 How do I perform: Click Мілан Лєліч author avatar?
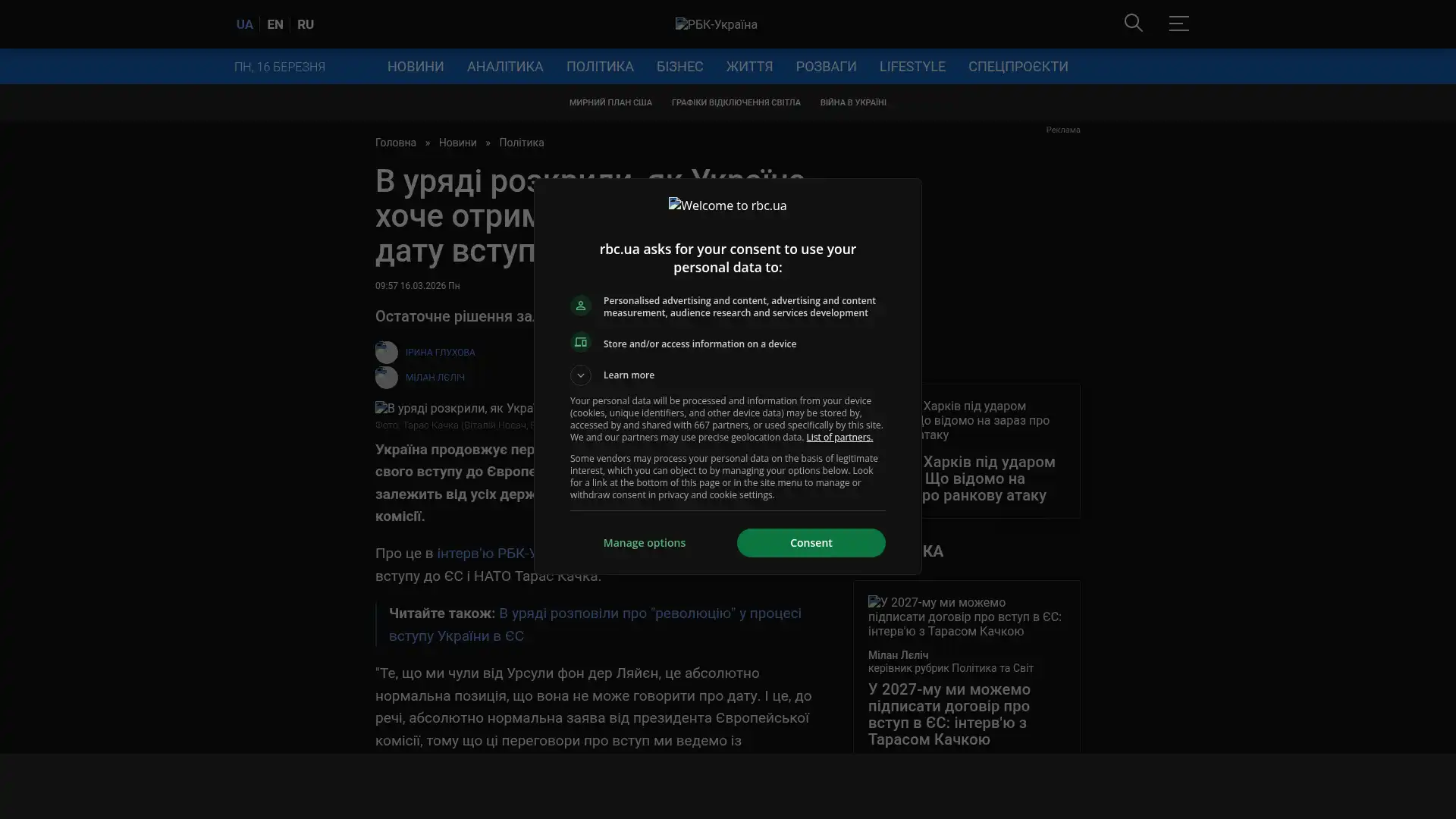point(386,377)
